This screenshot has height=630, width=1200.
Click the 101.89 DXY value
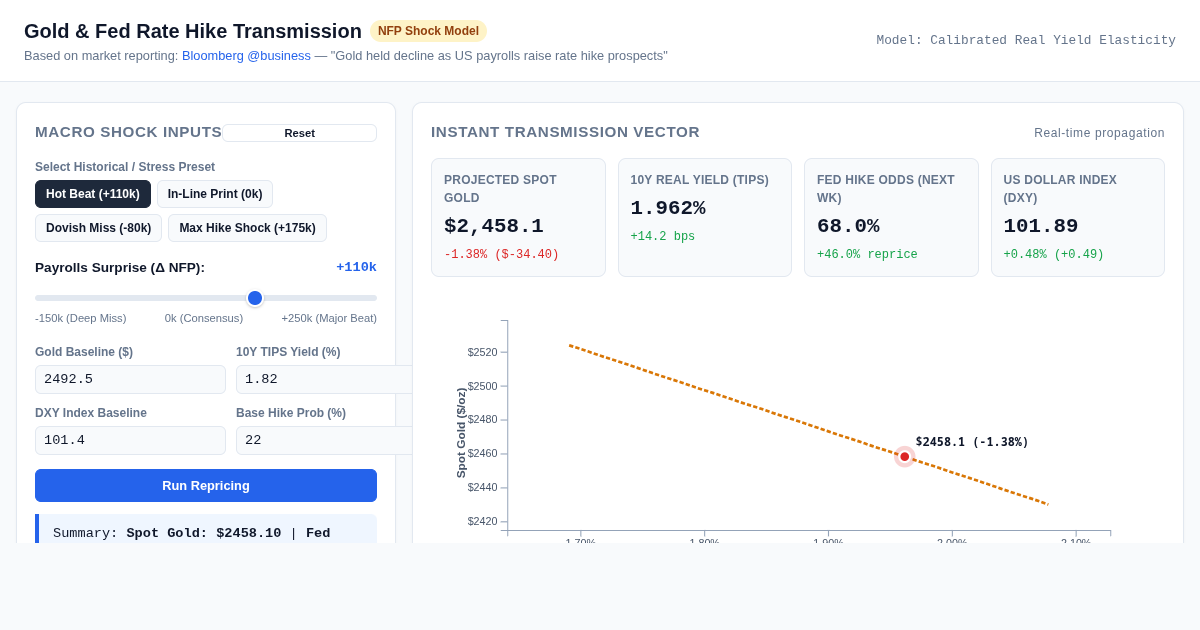click(x=1041, y=226)
